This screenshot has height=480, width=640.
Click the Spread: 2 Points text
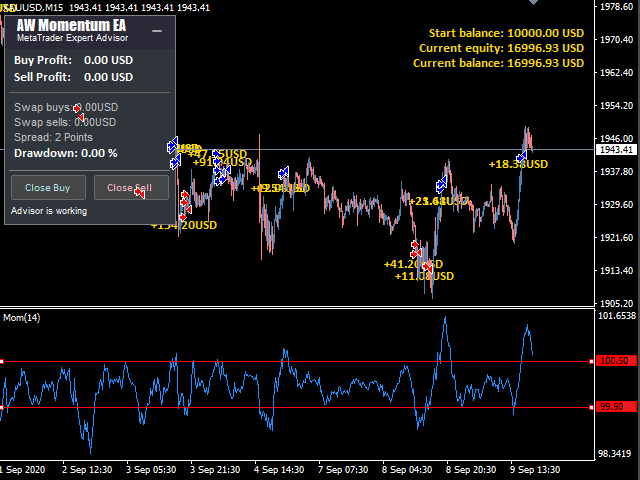53,137
